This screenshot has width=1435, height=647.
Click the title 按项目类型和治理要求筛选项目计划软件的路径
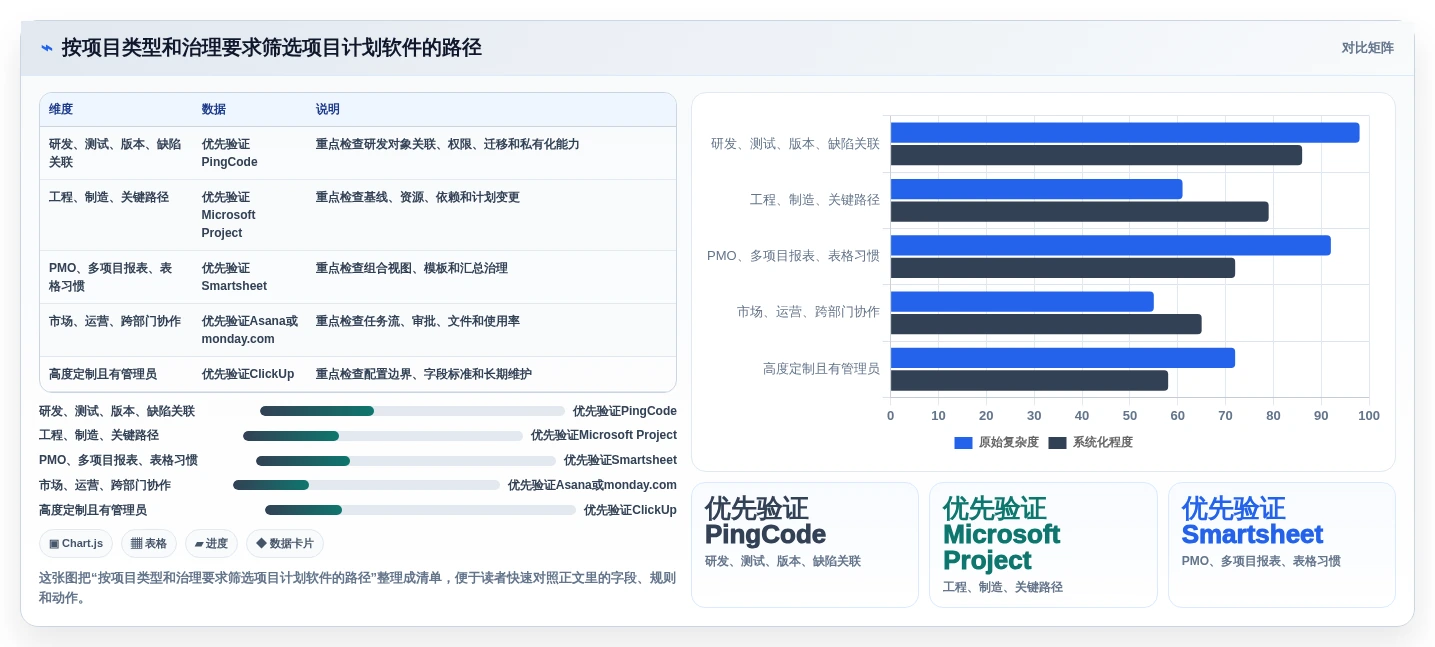pos(272,48)
